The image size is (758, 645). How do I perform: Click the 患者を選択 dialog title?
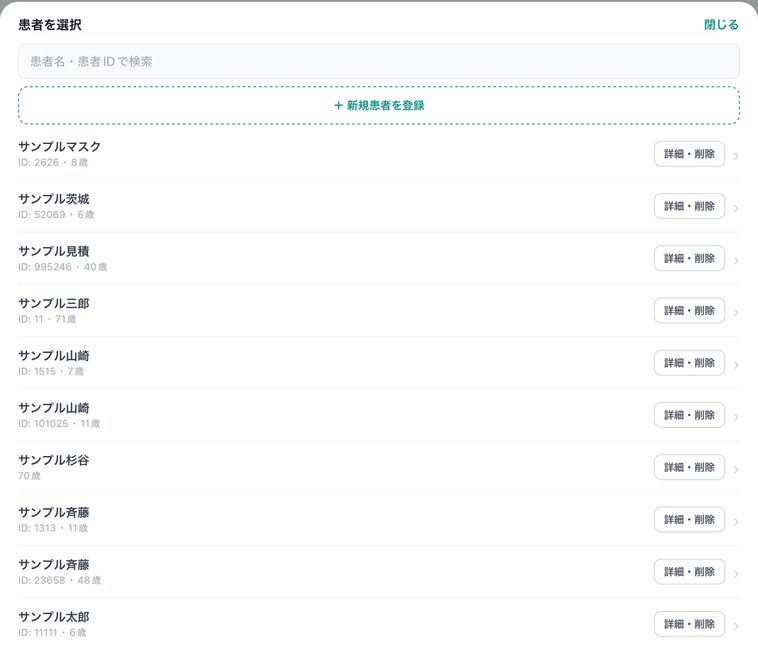(50, 25)
